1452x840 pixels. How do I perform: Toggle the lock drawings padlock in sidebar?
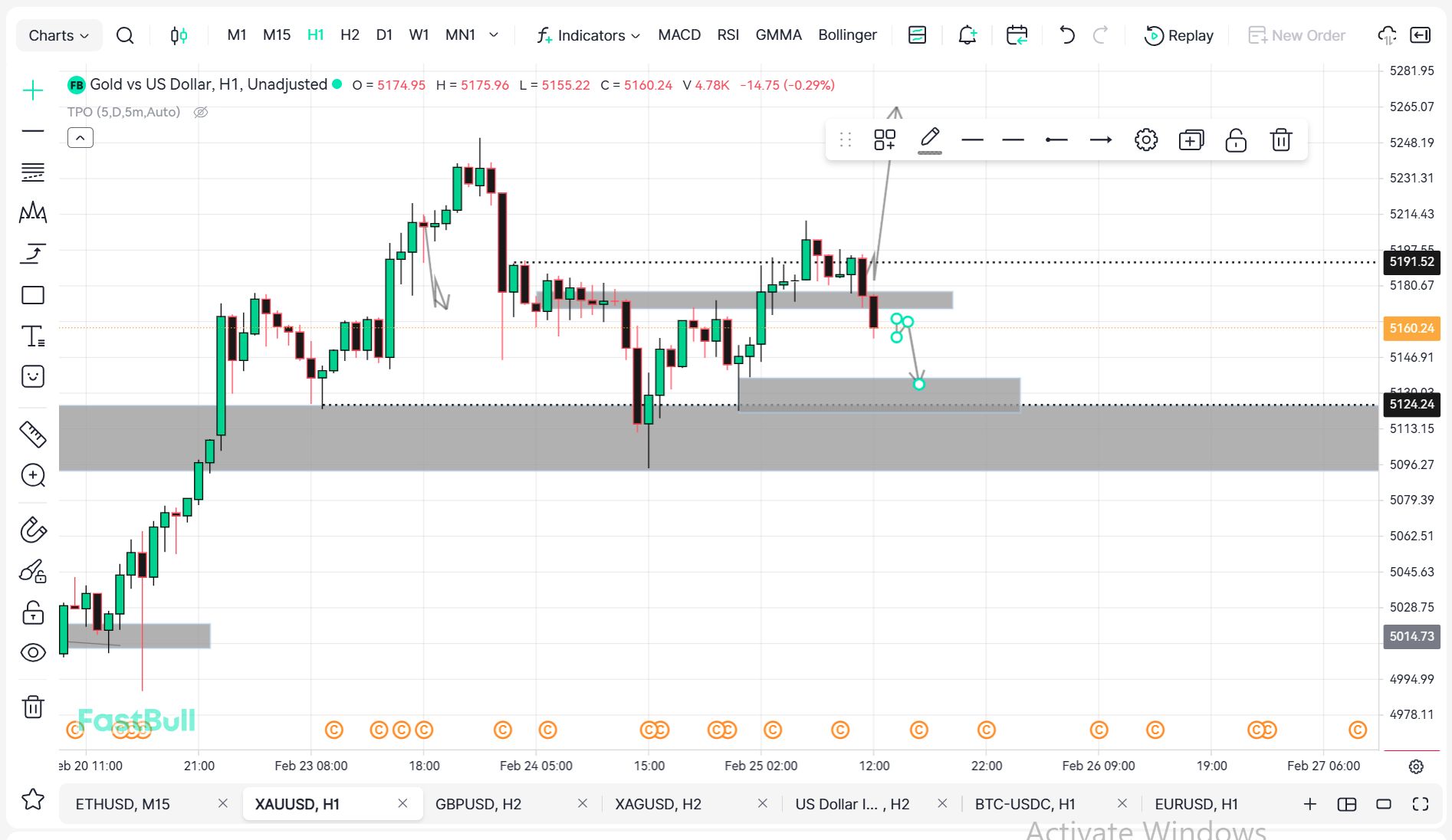point(33,612)
